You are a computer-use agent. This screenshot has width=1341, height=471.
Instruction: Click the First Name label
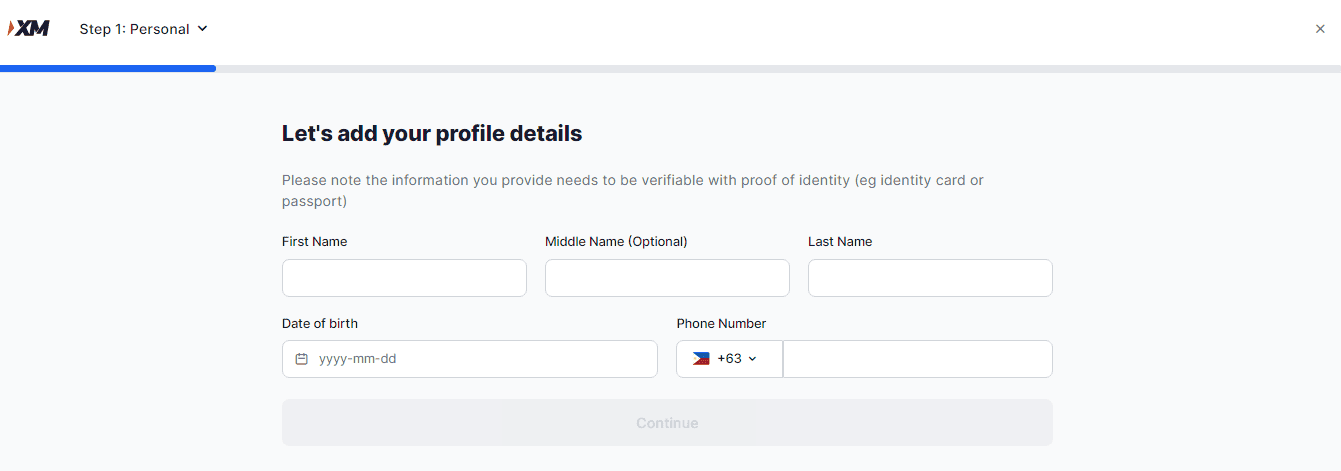(314, 241)
